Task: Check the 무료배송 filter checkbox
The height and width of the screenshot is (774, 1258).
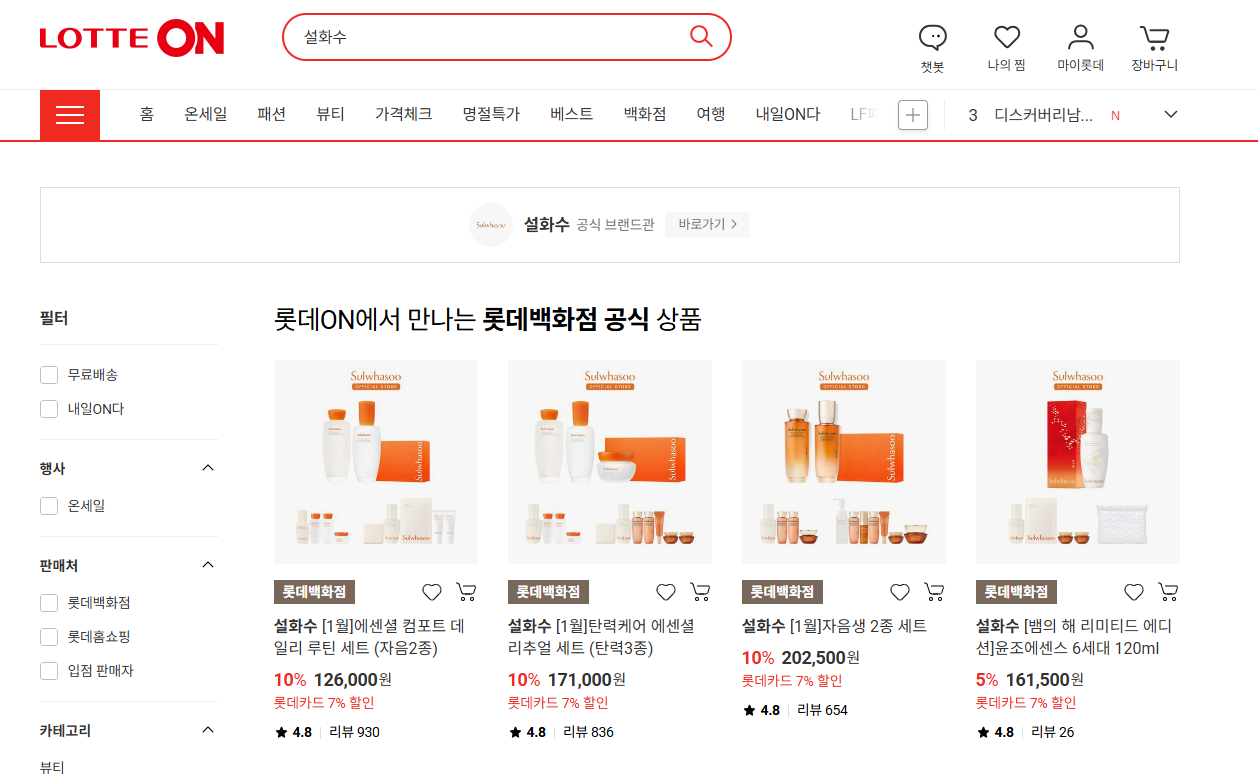Action: click(x=49, y=375)
